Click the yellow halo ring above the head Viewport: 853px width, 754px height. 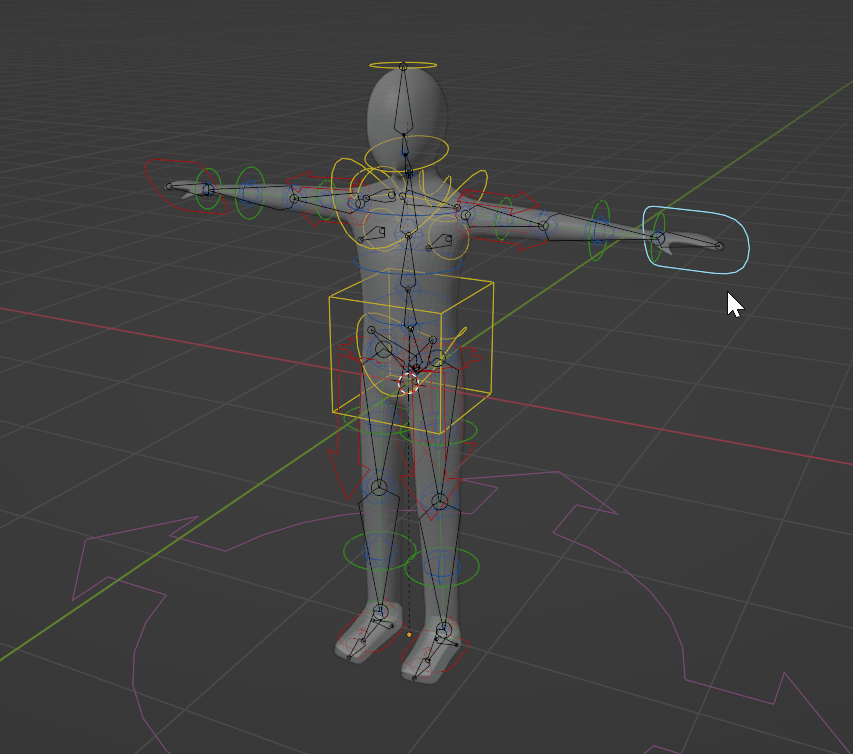(403, 65)
